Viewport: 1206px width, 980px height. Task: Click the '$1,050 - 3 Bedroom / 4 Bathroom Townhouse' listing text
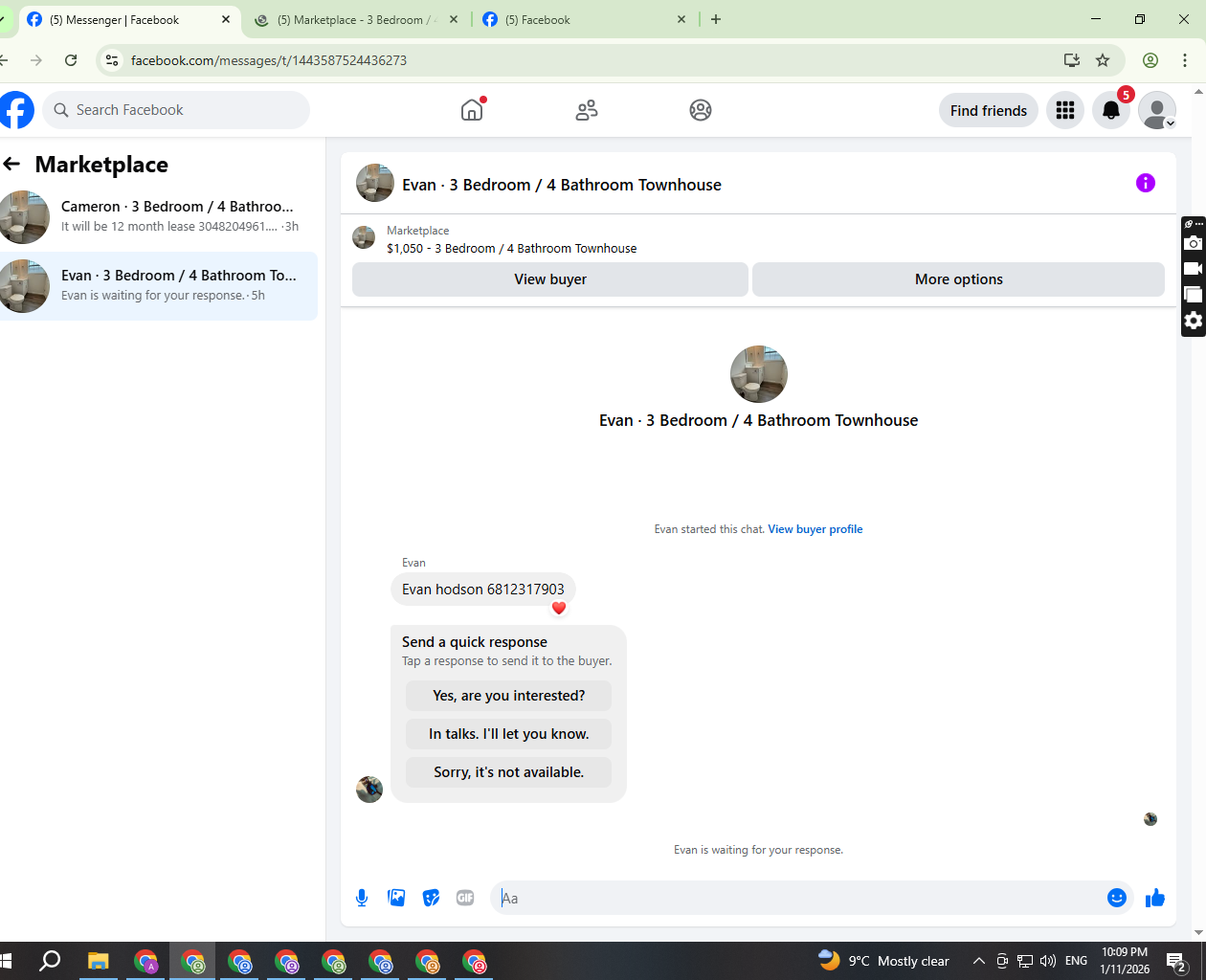512,249
